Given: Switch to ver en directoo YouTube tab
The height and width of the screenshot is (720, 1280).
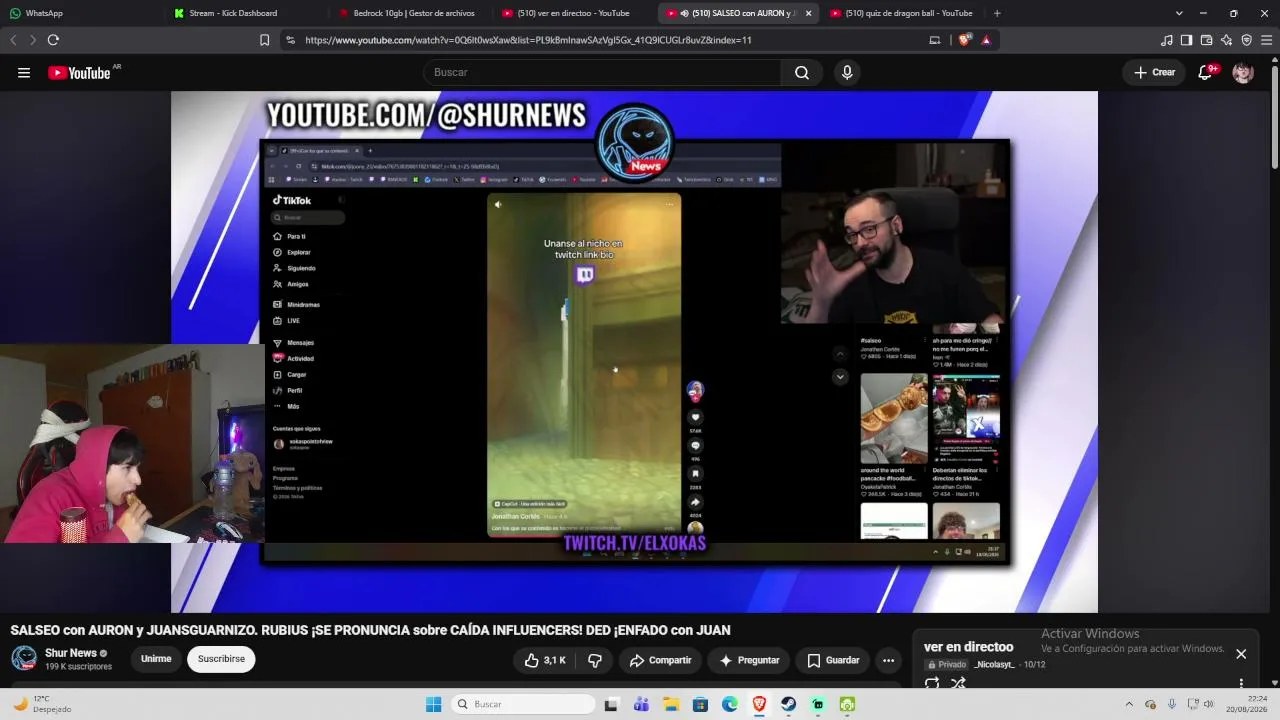Looking at the screenshot, I should tap(575, 13).
